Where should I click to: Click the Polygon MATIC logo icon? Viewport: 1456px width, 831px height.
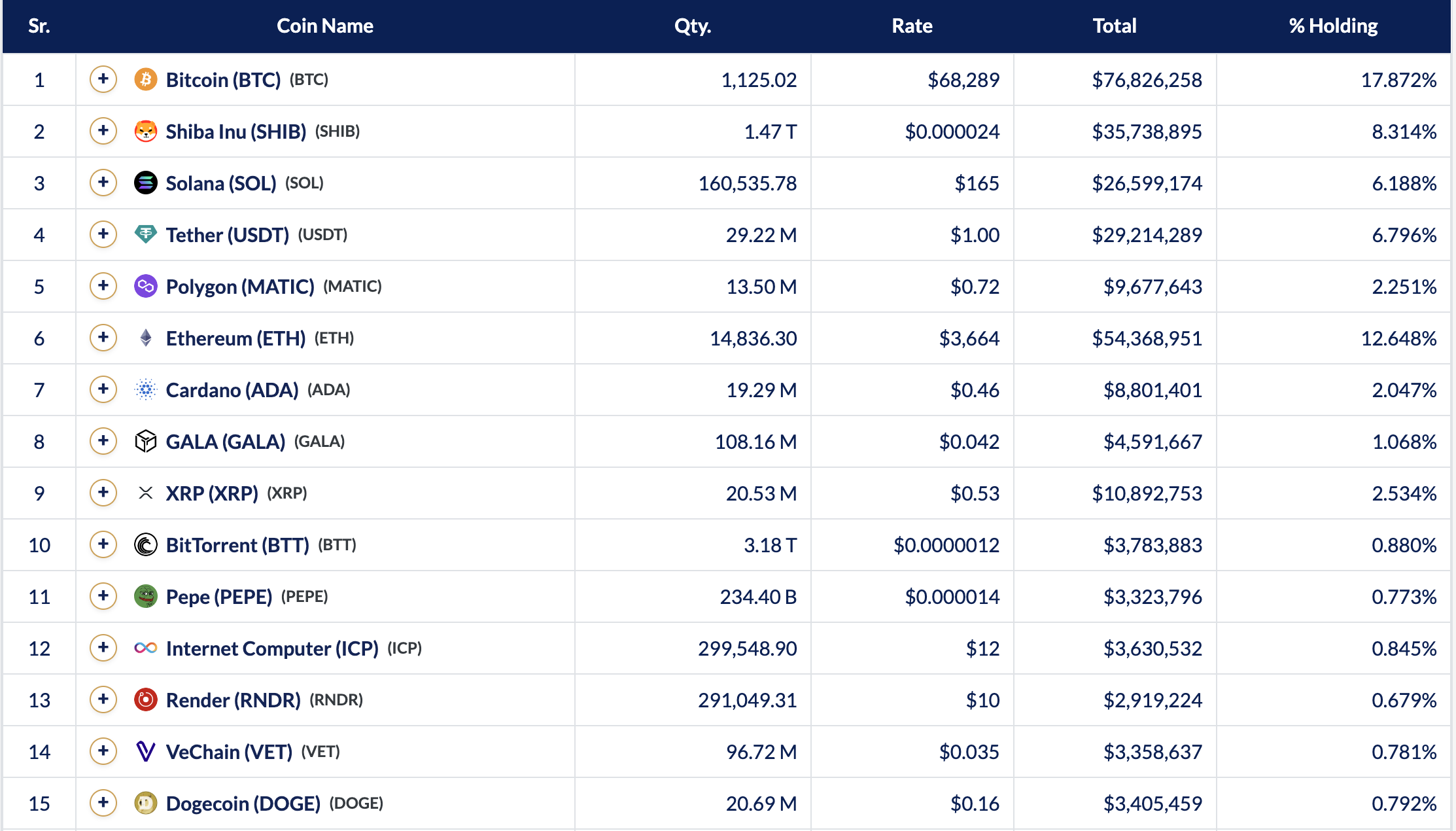(146, 286)
